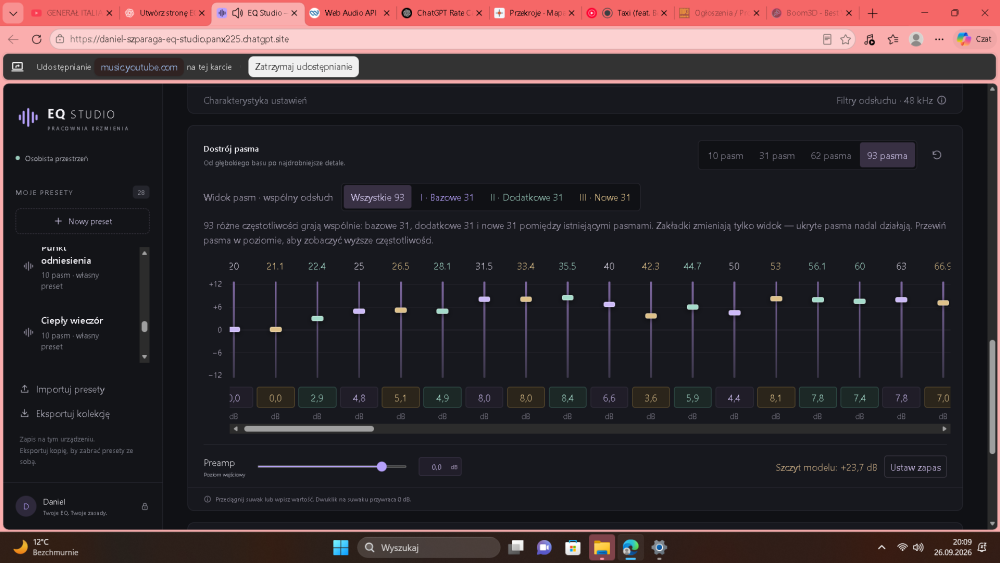Switch to II · Dodatkowe 31 tab
Image resolution: width=1000 pixels, height=563 pixels.
pyautogui.click(x=526, y=198)
